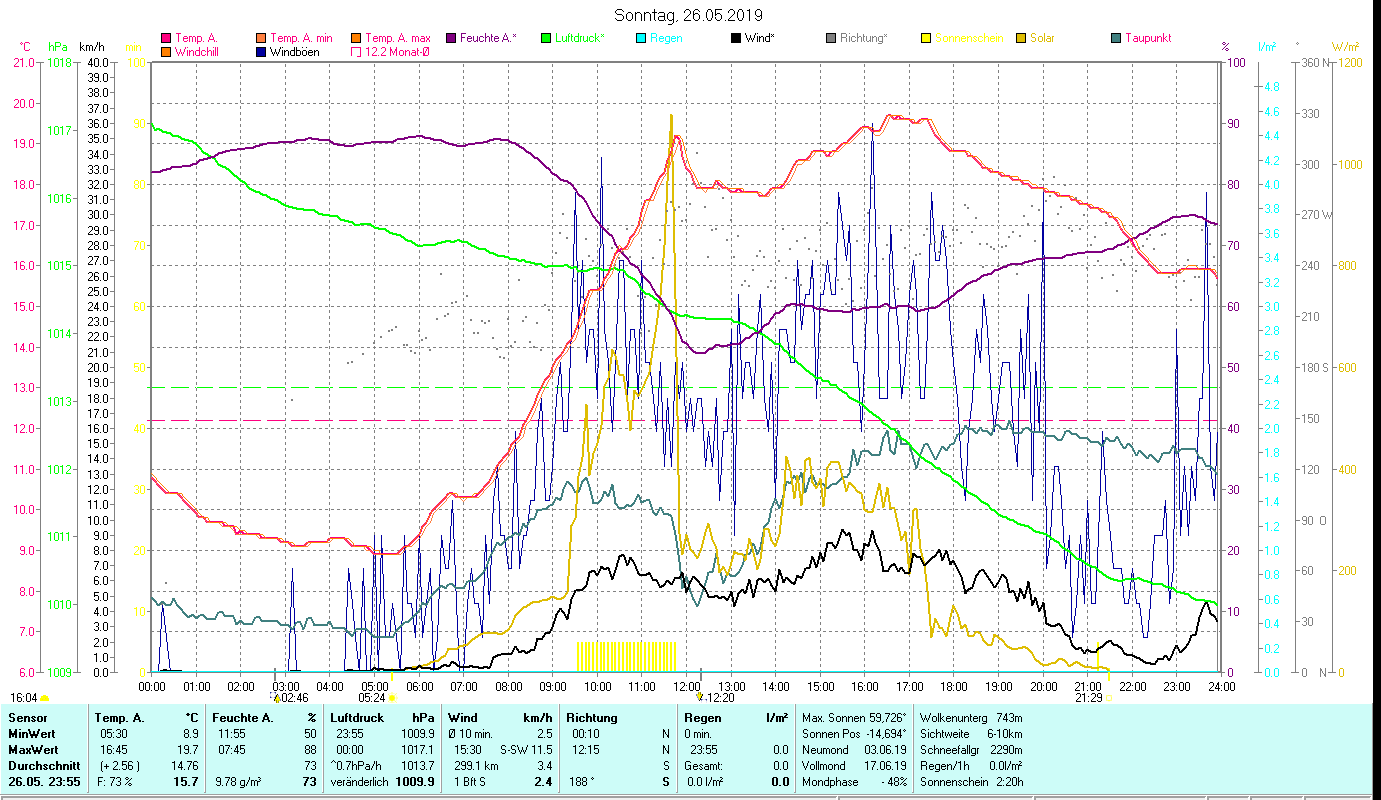The height and width of the screenshot is (800, 1381).
Task: Click the Richtung gray legend square
Action: [832, 38]
